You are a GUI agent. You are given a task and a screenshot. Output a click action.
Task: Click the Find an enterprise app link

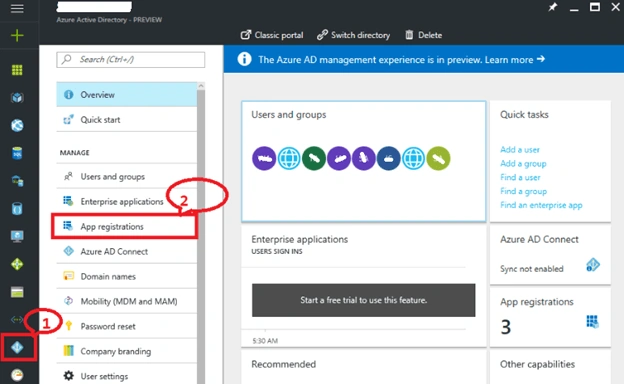coord(541,205)
